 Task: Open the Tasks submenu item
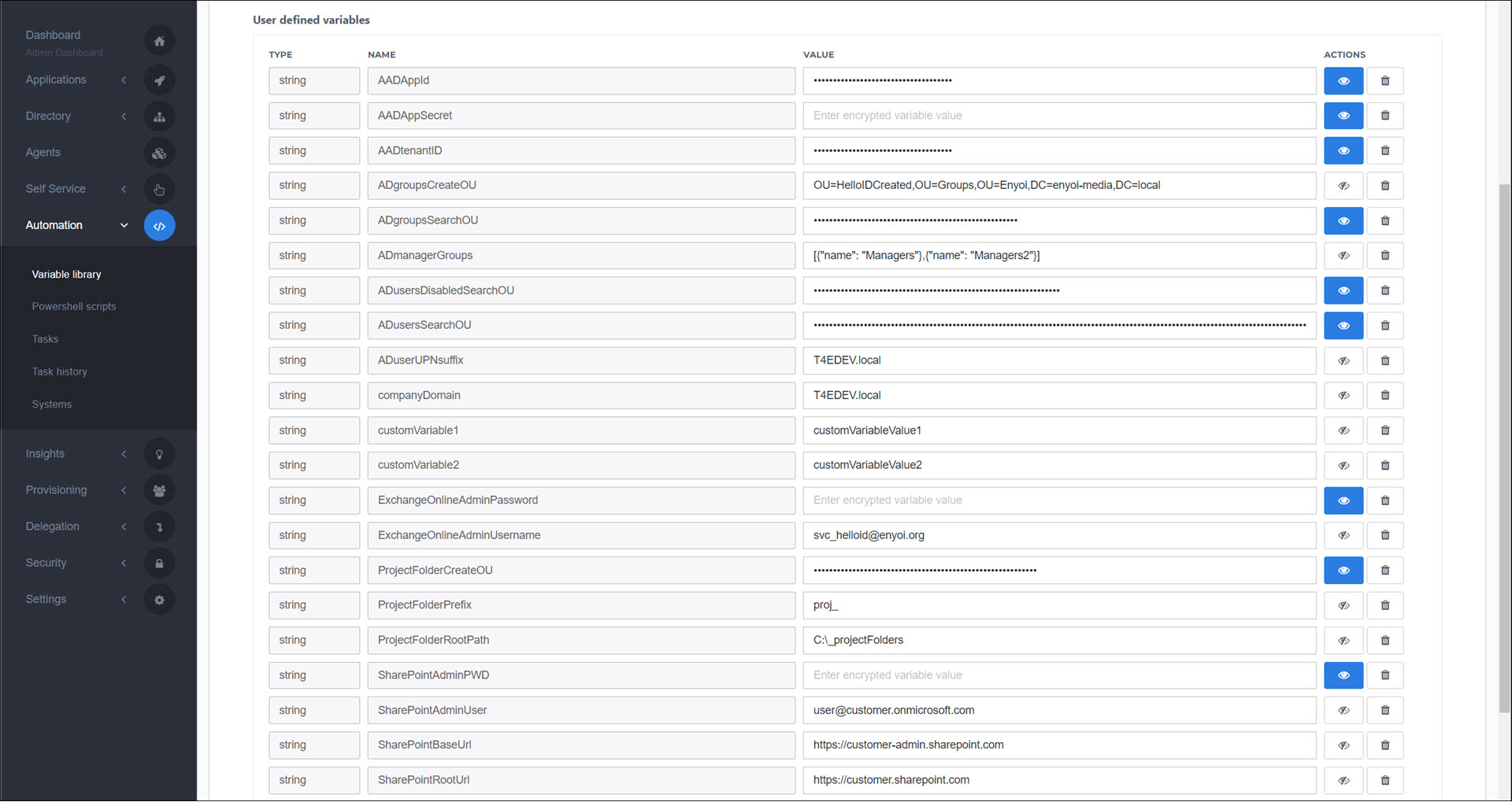click(45, 339)
